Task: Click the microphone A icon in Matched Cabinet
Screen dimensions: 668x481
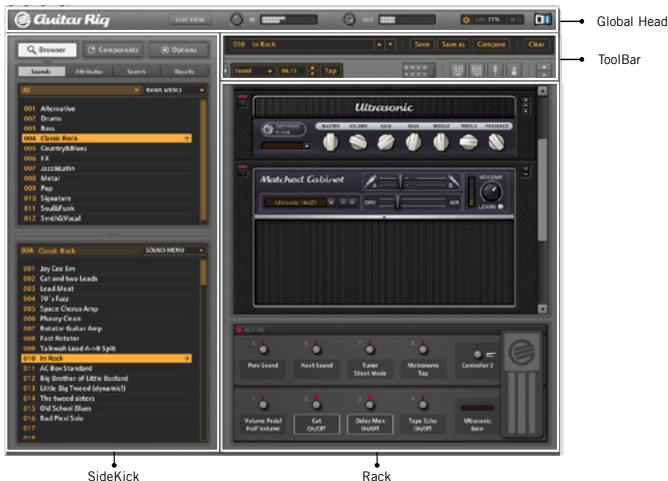Action: point(371,181)
